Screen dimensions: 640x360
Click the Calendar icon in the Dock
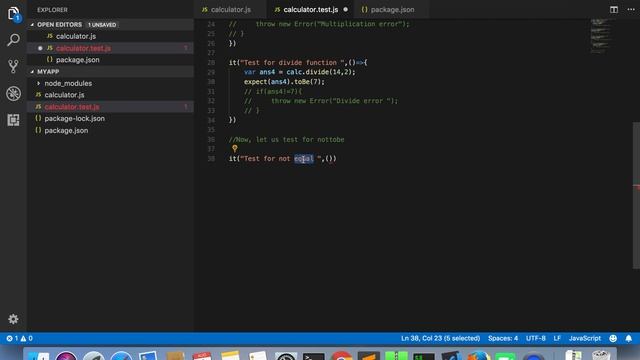[202, 356]
